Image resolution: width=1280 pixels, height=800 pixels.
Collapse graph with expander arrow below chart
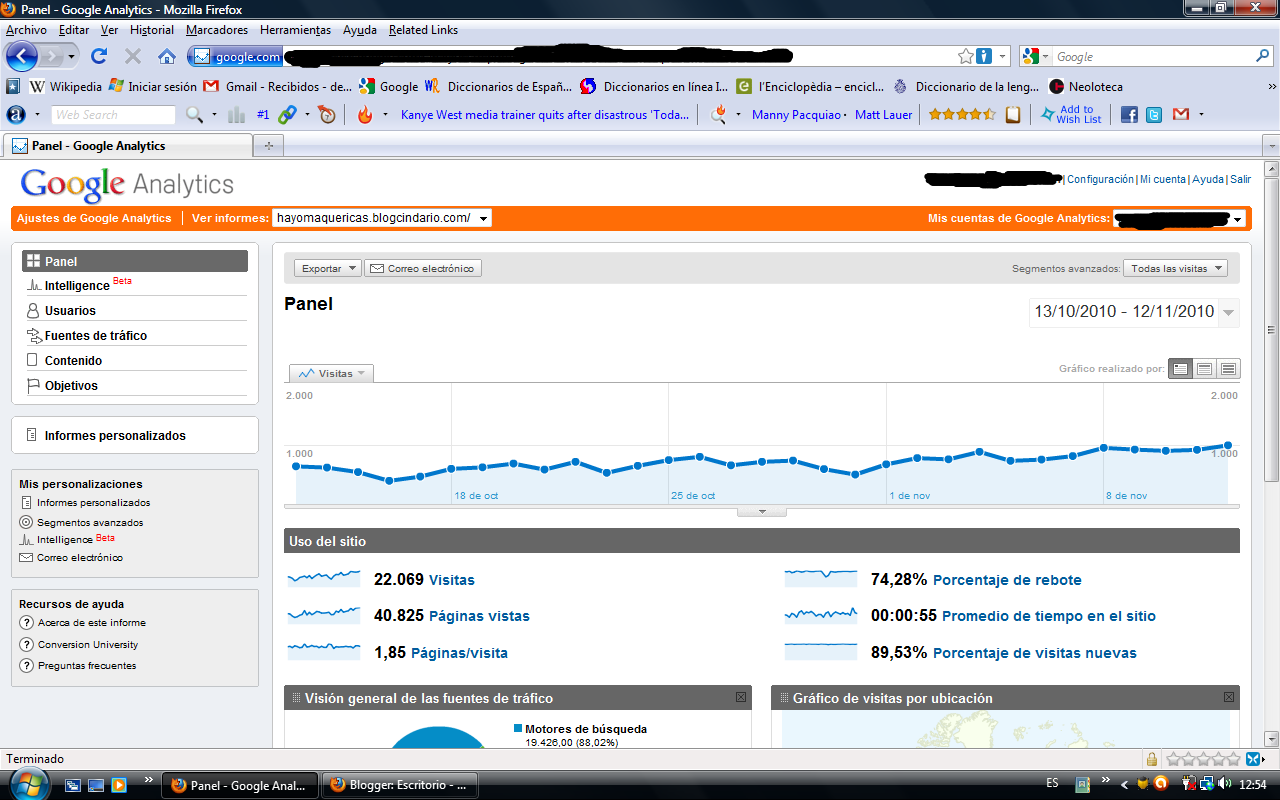point(762,511)
